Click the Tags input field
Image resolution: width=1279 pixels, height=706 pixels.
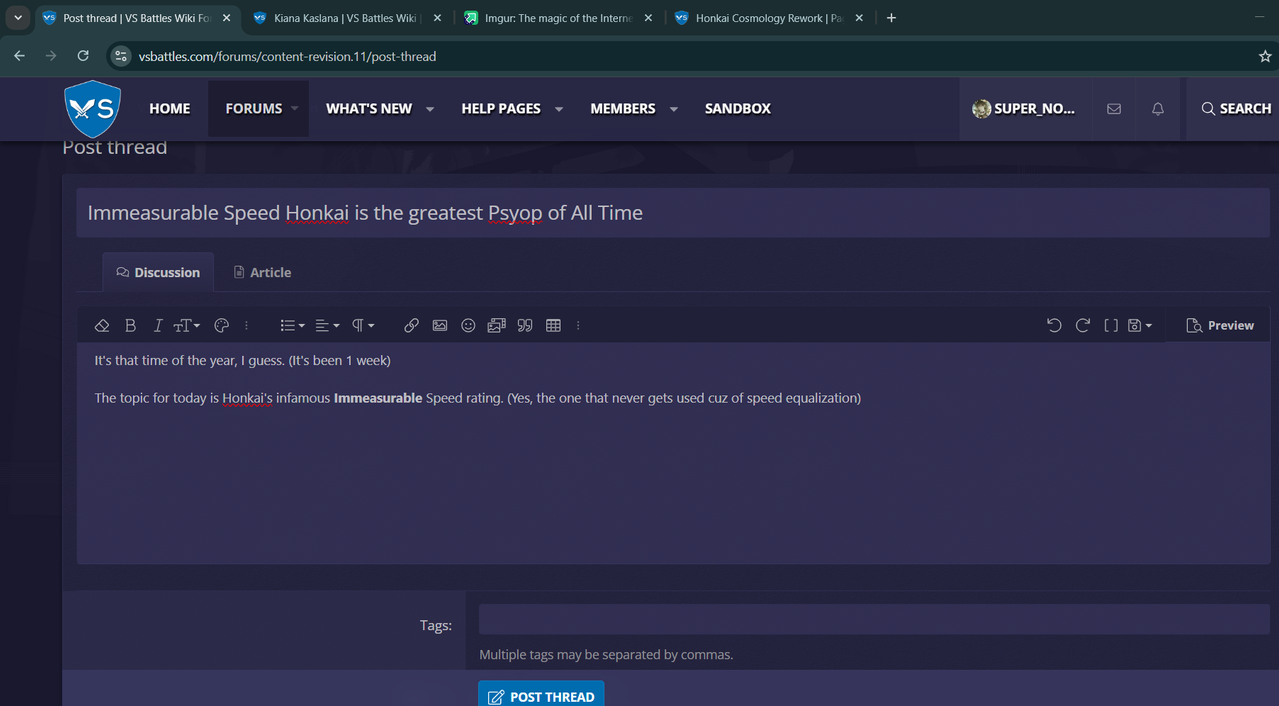[874, 619]
